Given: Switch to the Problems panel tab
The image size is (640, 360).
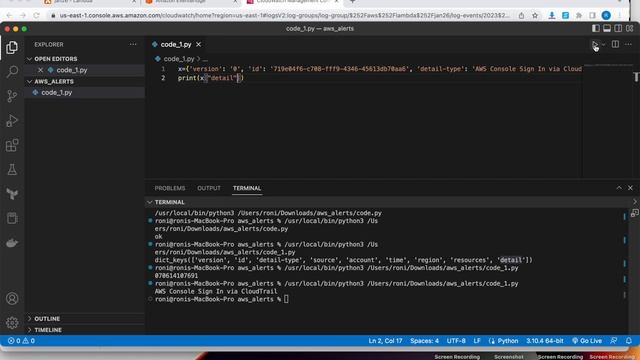Looking at the screenshot, I should (x=170, y=188).
